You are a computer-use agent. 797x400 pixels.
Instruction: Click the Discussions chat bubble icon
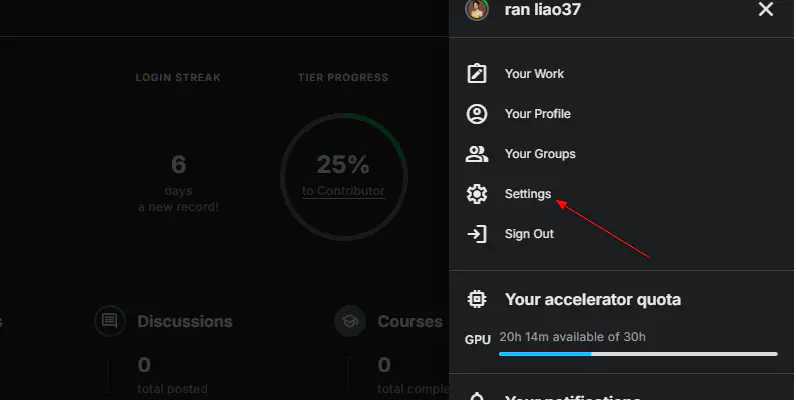(x=109, y=321)
